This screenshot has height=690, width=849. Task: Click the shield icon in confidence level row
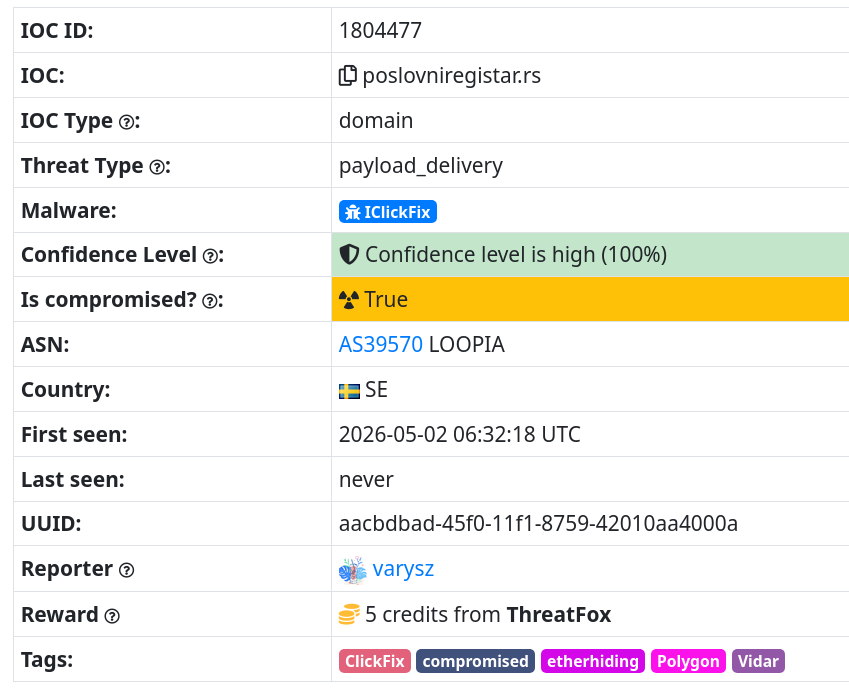coord(349,254)
